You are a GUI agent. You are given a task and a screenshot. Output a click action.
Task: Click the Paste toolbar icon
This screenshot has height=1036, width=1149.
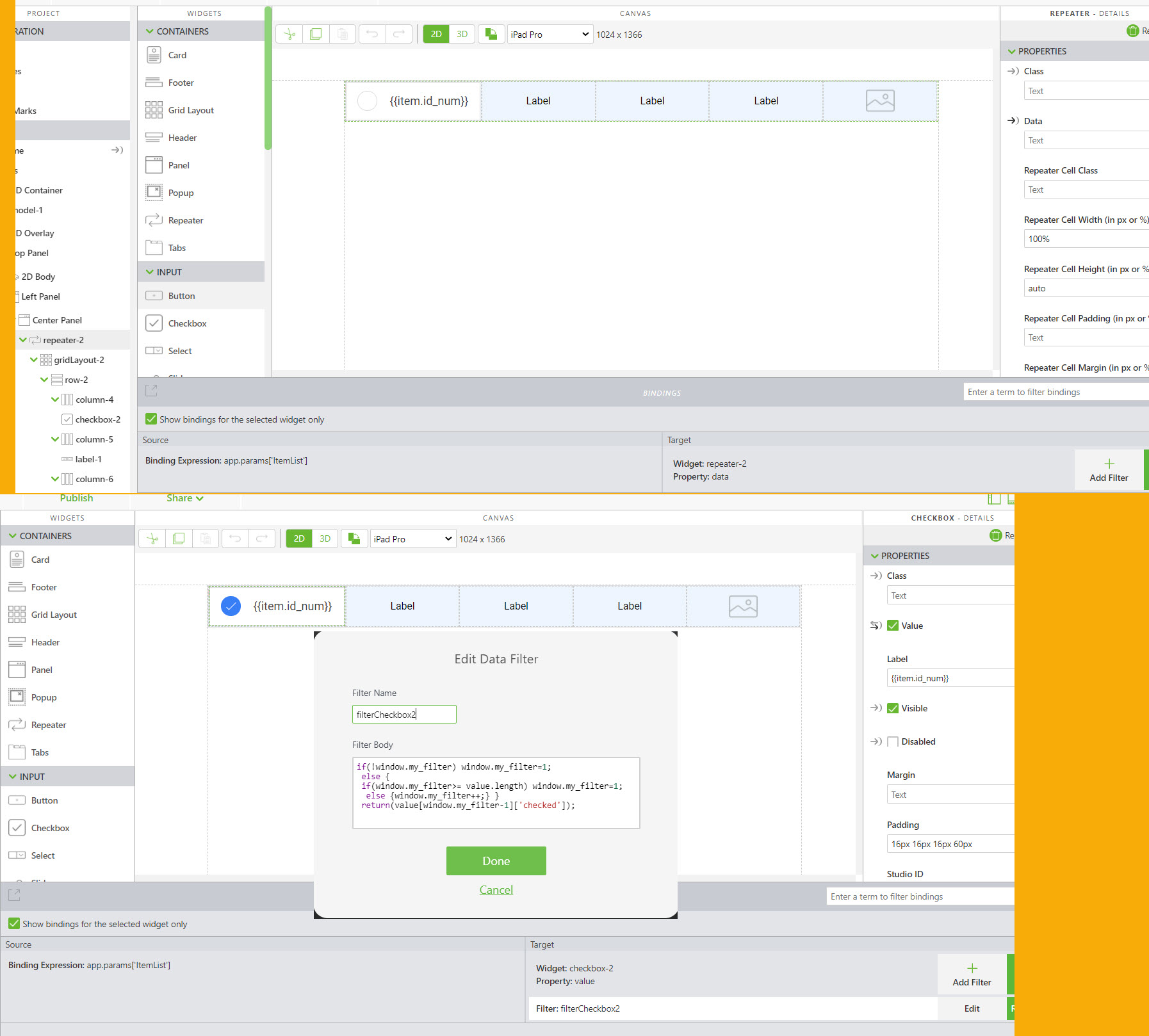[343, 34]
